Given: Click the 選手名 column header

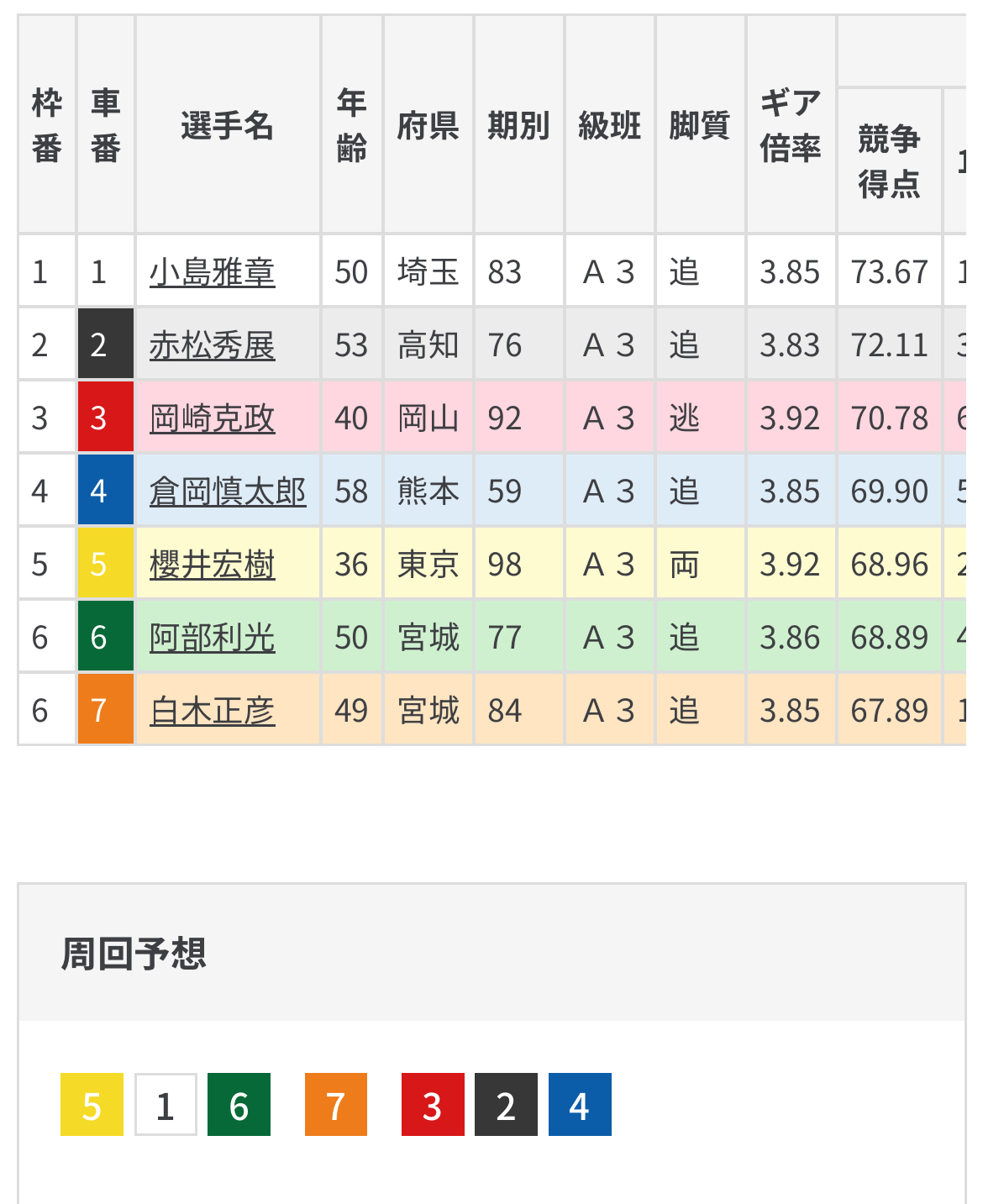Looking at the screenshot, I should click(x=228, y=126).
